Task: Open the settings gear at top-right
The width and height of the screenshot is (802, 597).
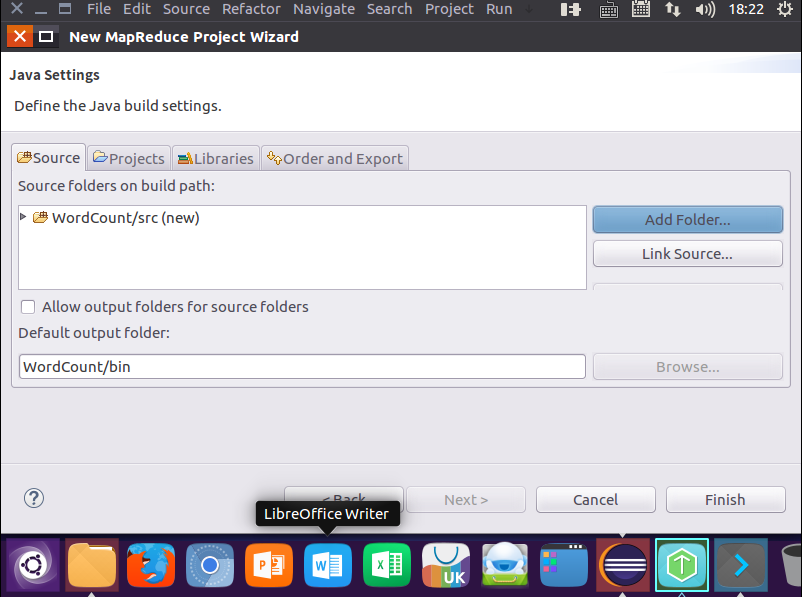Action: click(786, 10)
